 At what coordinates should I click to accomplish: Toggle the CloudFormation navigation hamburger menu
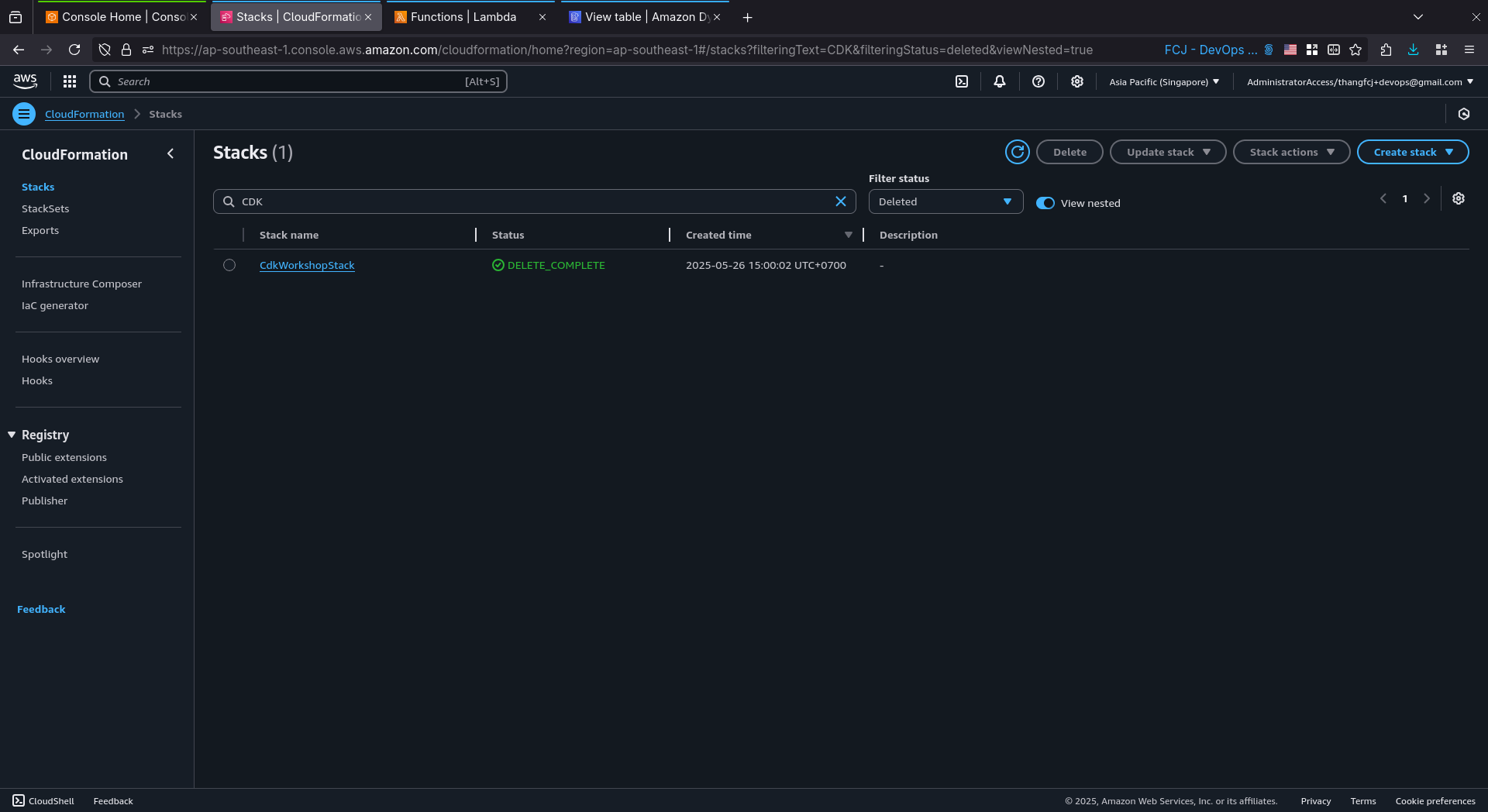pos(24,114)
